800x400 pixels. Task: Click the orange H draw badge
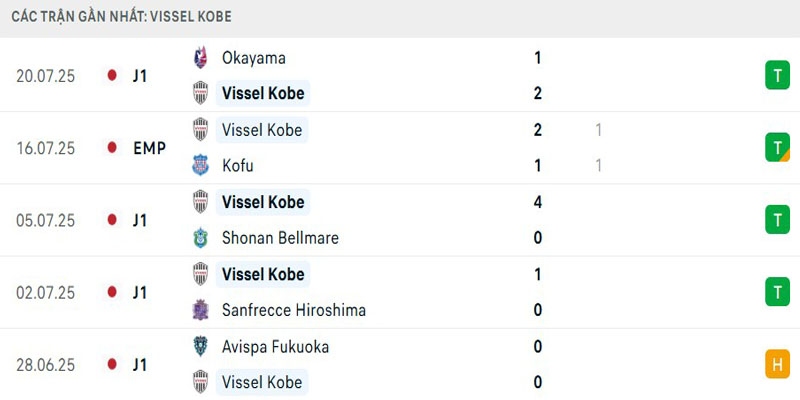[x=777, y=365]
